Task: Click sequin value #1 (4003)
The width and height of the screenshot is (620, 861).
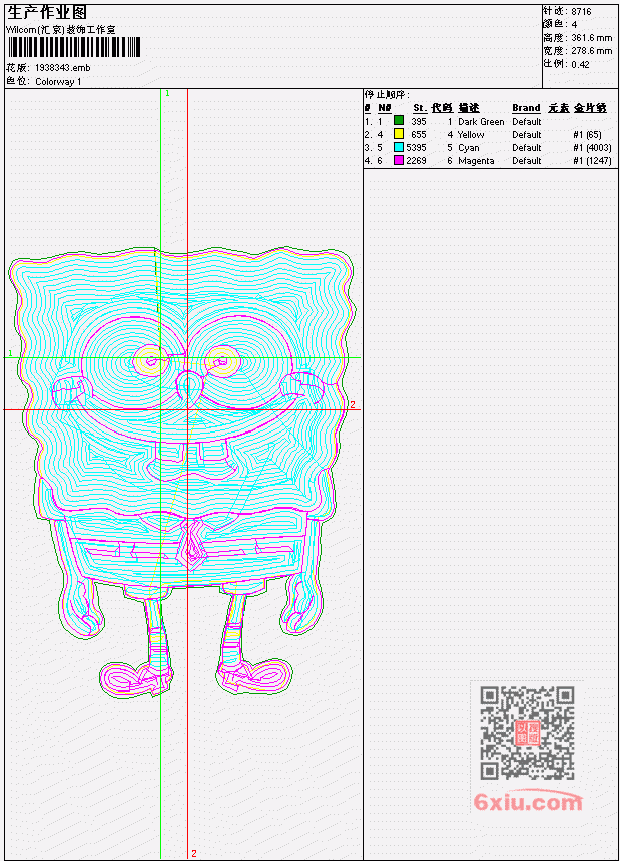Action: (592, 148)
